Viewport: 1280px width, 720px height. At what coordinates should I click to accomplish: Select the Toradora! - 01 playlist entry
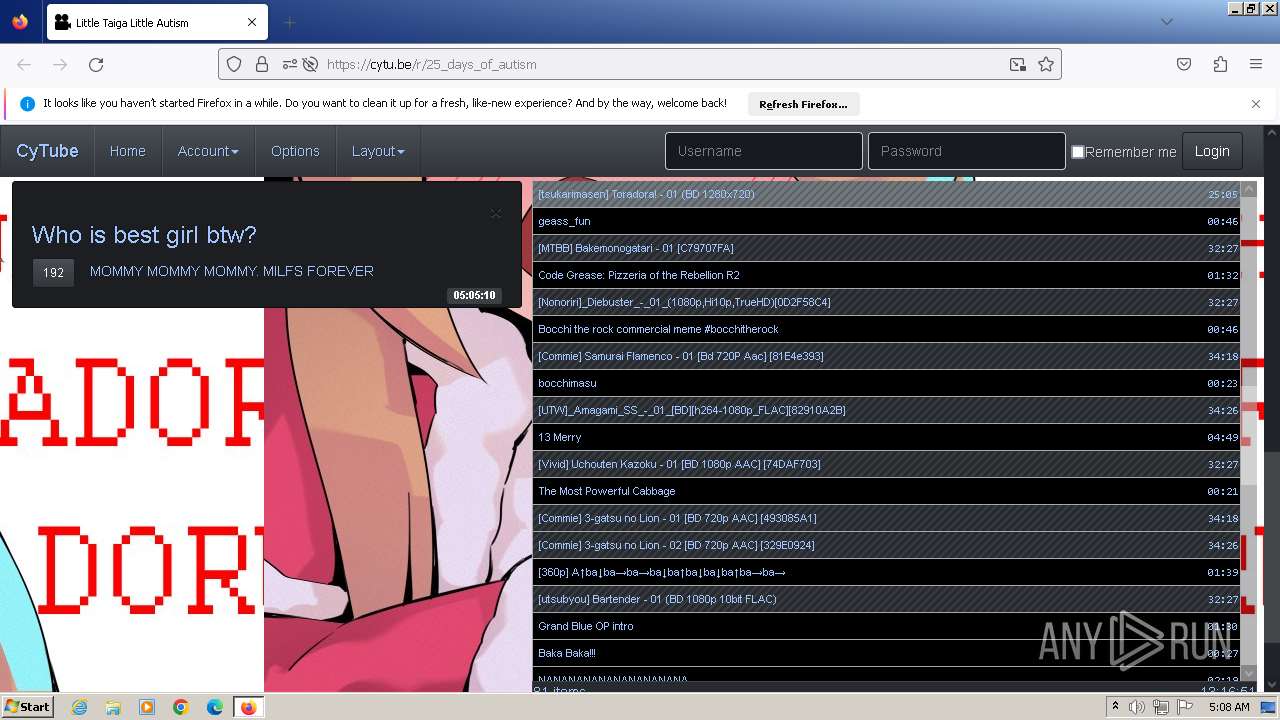click(x=887, y=194)
